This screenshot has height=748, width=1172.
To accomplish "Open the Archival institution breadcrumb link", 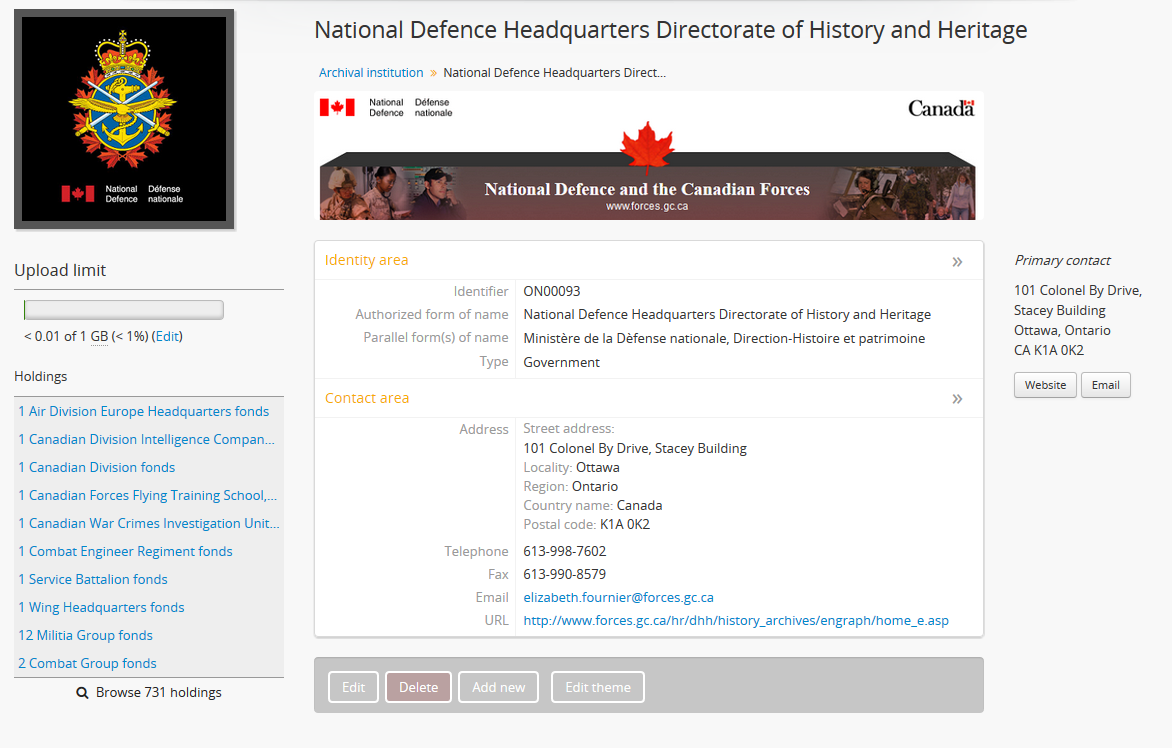I will (371, 73).
